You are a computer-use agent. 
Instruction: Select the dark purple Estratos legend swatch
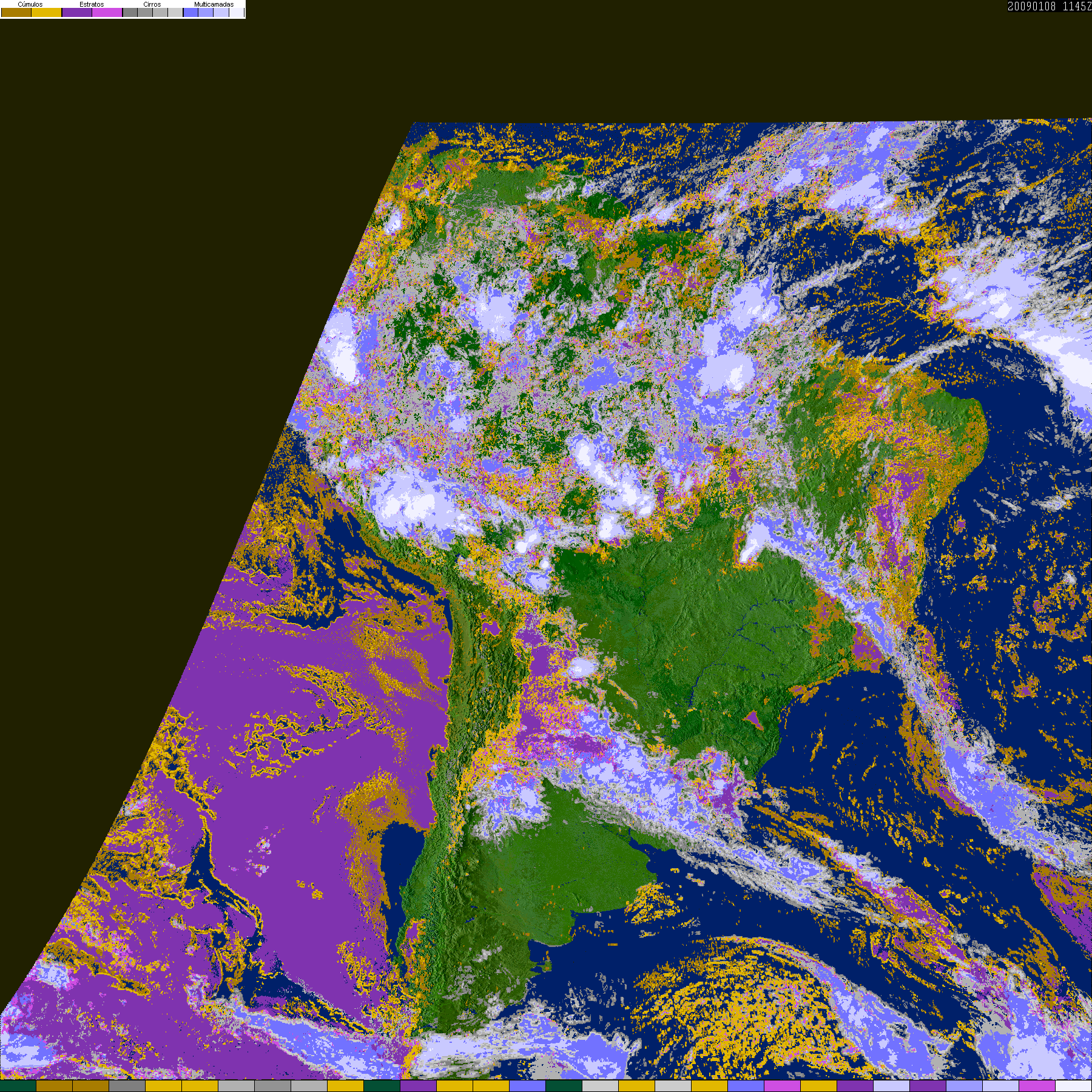point(77,12)
